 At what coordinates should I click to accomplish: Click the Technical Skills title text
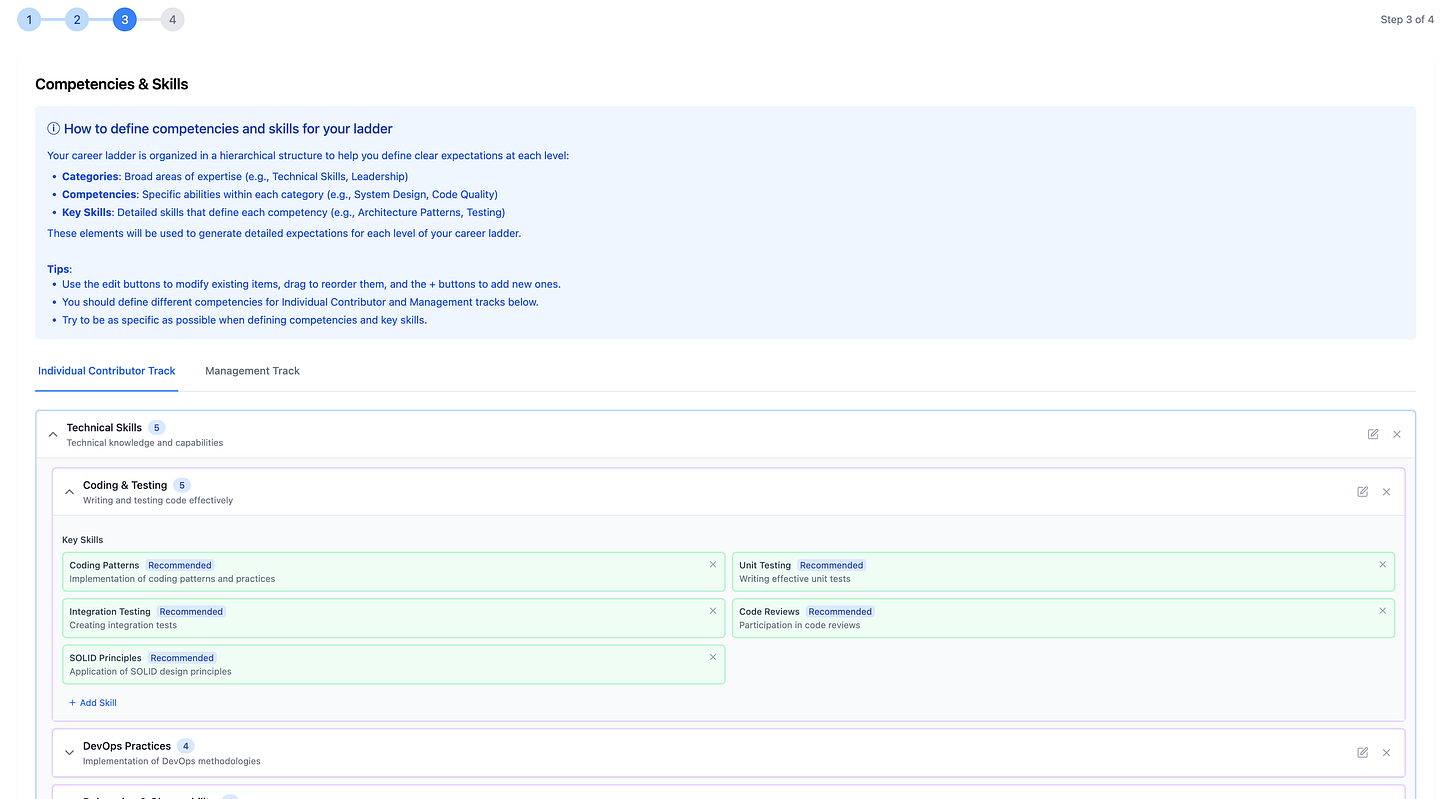(x=104, y=428)
